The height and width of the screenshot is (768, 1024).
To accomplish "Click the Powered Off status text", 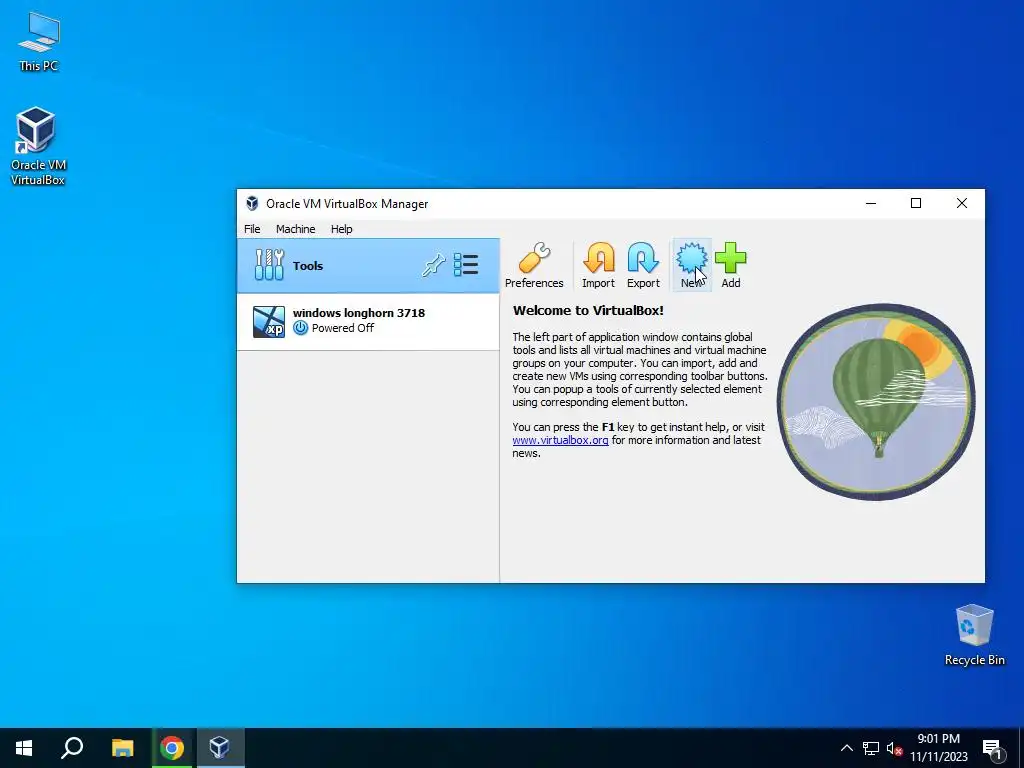I will pos(342,328).
